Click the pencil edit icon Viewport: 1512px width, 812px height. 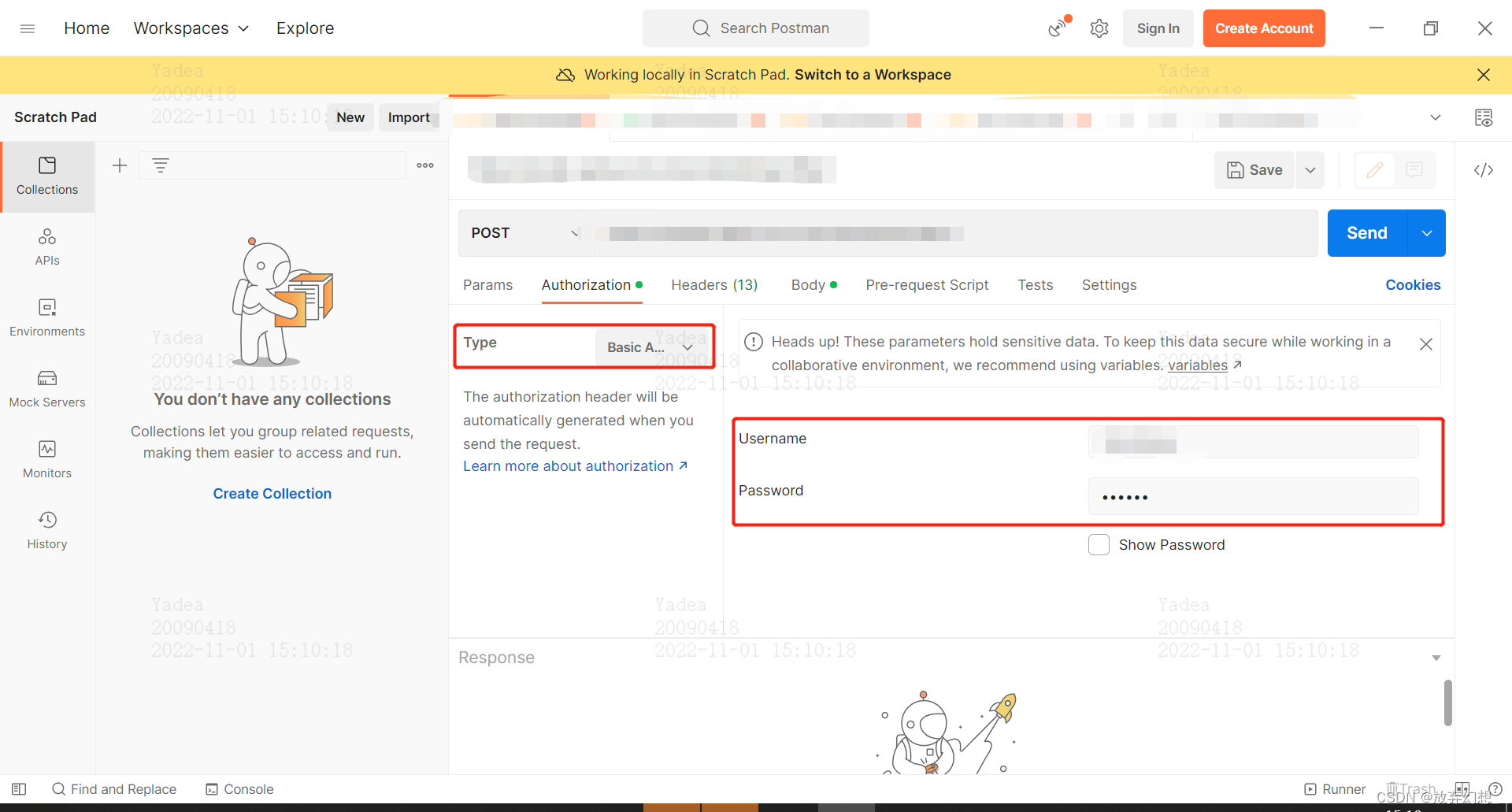[x=1375, y=170]
